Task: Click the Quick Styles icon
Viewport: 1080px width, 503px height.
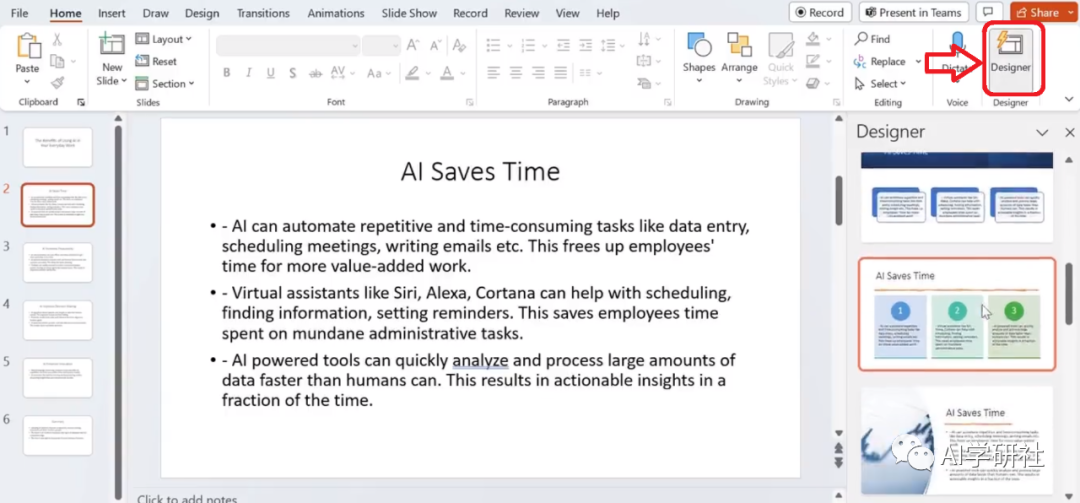Action: (x=781, y=45)
